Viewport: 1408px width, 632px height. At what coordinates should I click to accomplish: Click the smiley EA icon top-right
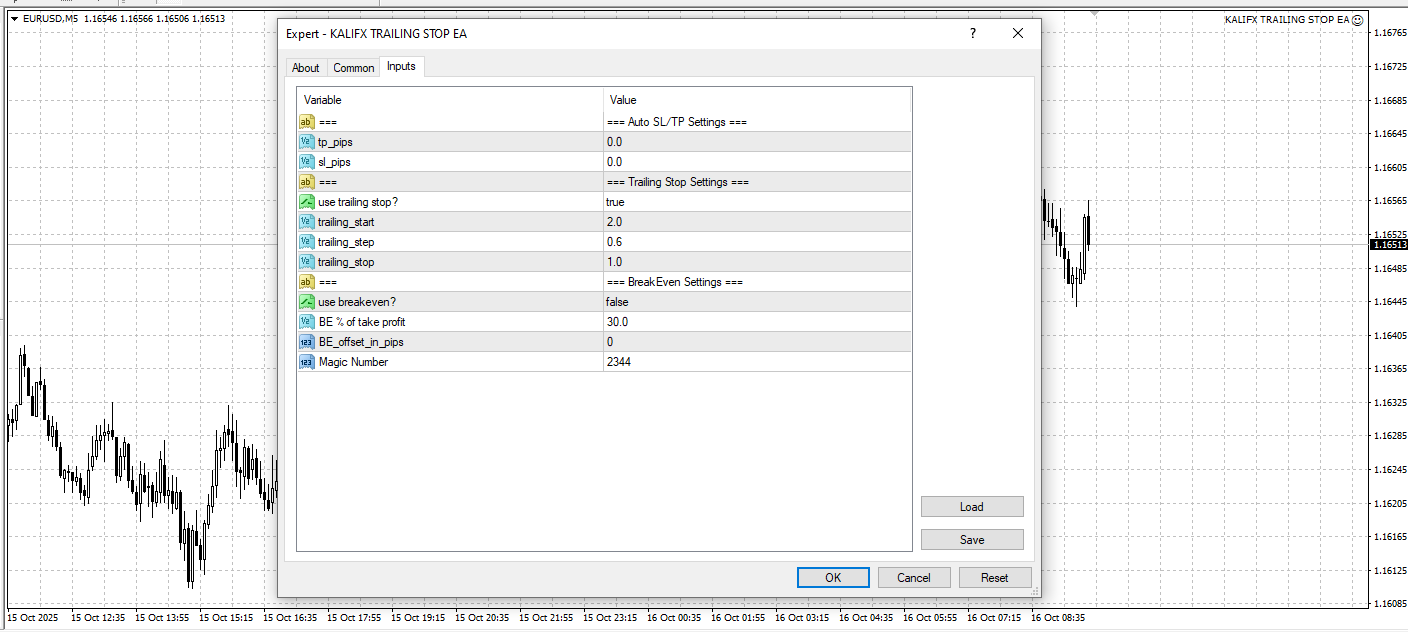(1357, 19)
